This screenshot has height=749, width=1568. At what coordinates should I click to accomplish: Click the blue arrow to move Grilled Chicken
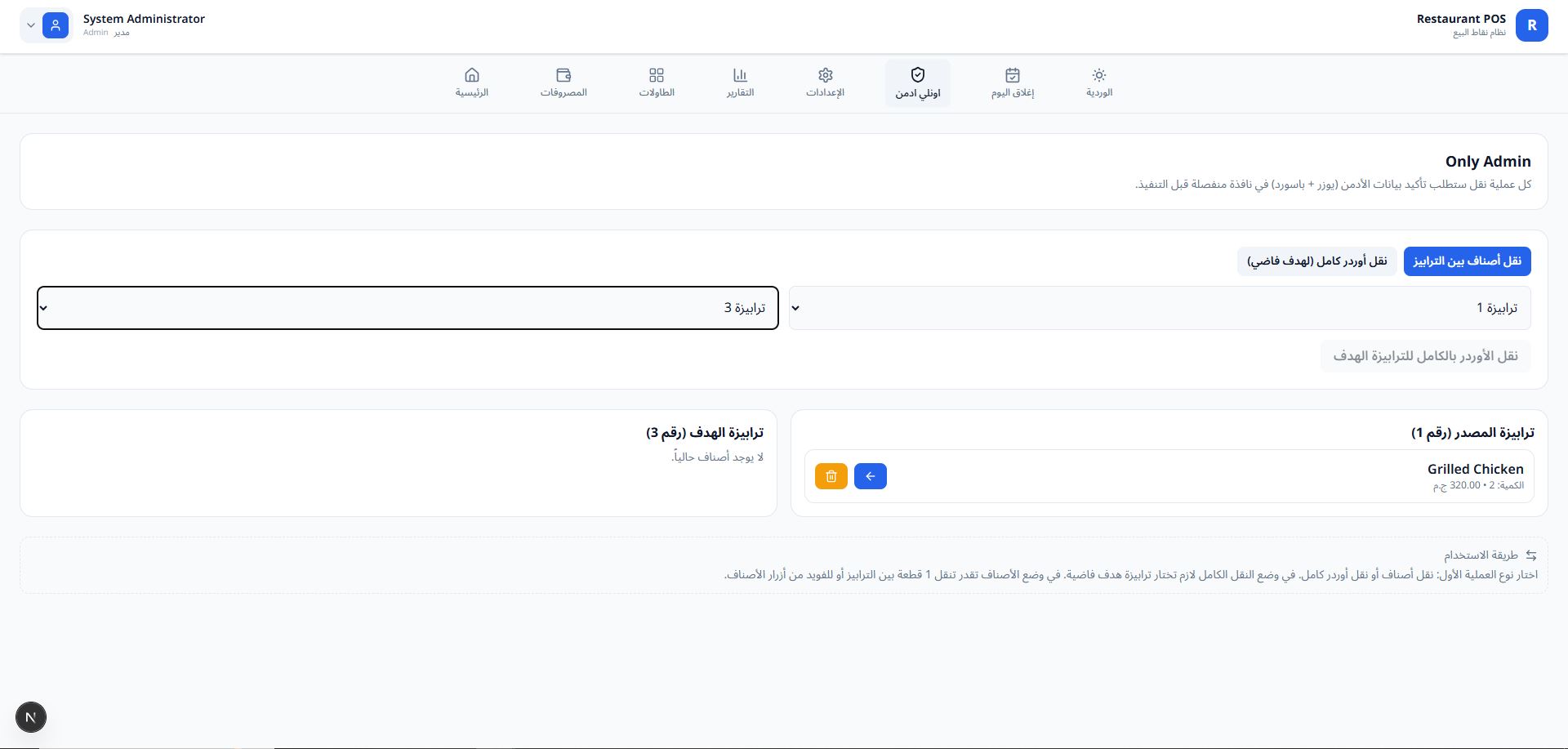[871, 476]
